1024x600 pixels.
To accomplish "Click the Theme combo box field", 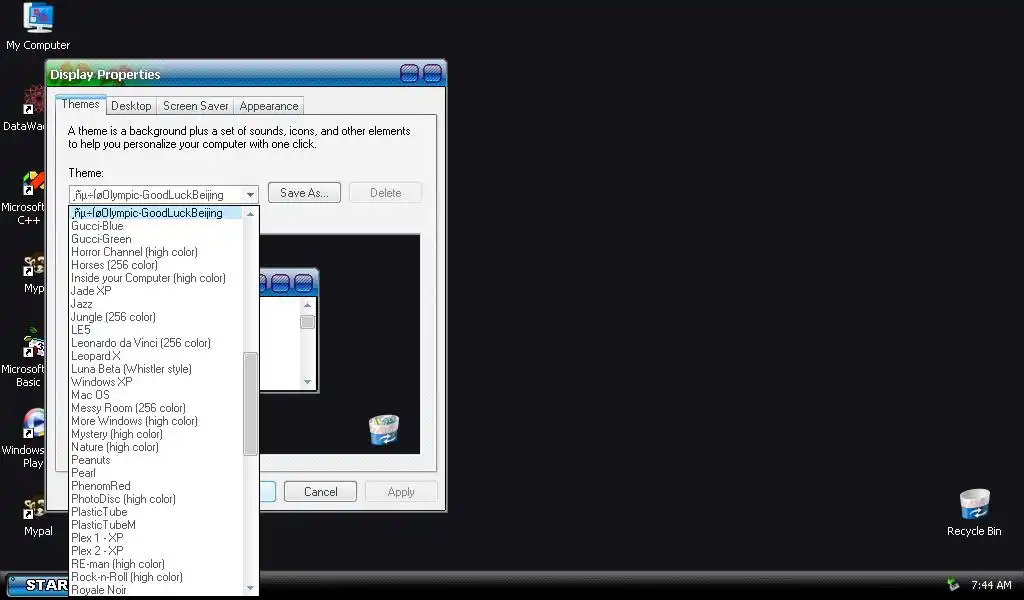I will [163, 195].
